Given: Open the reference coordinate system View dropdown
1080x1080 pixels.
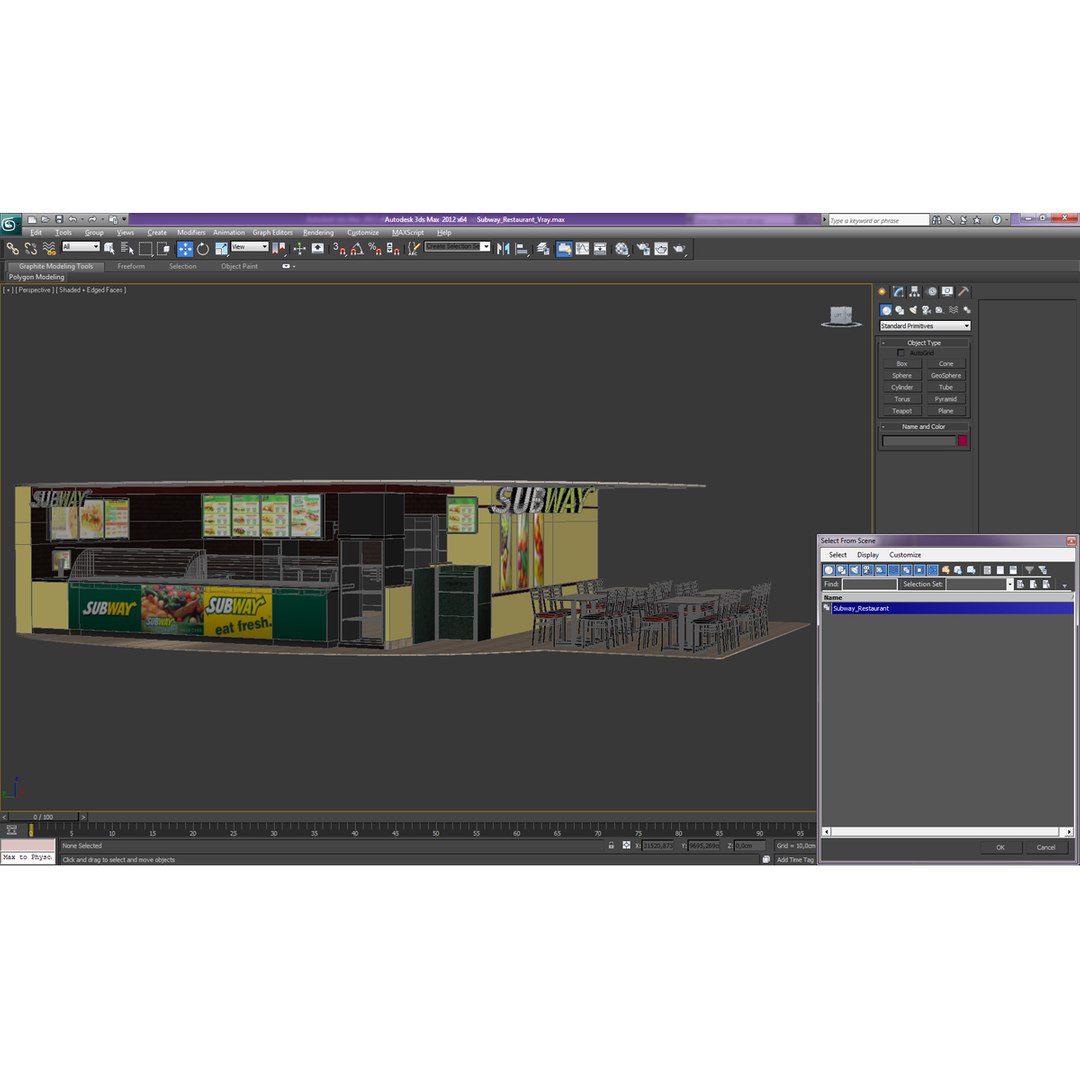Looking at the screenshot, I should (249, 247).
